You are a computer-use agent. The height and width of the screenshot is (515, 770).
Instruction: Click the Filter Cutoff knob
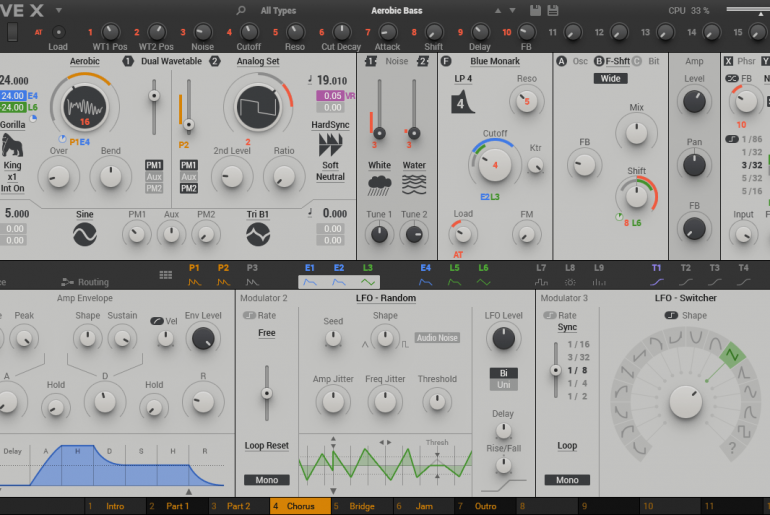pyautogui.click(x=495, y=164)
